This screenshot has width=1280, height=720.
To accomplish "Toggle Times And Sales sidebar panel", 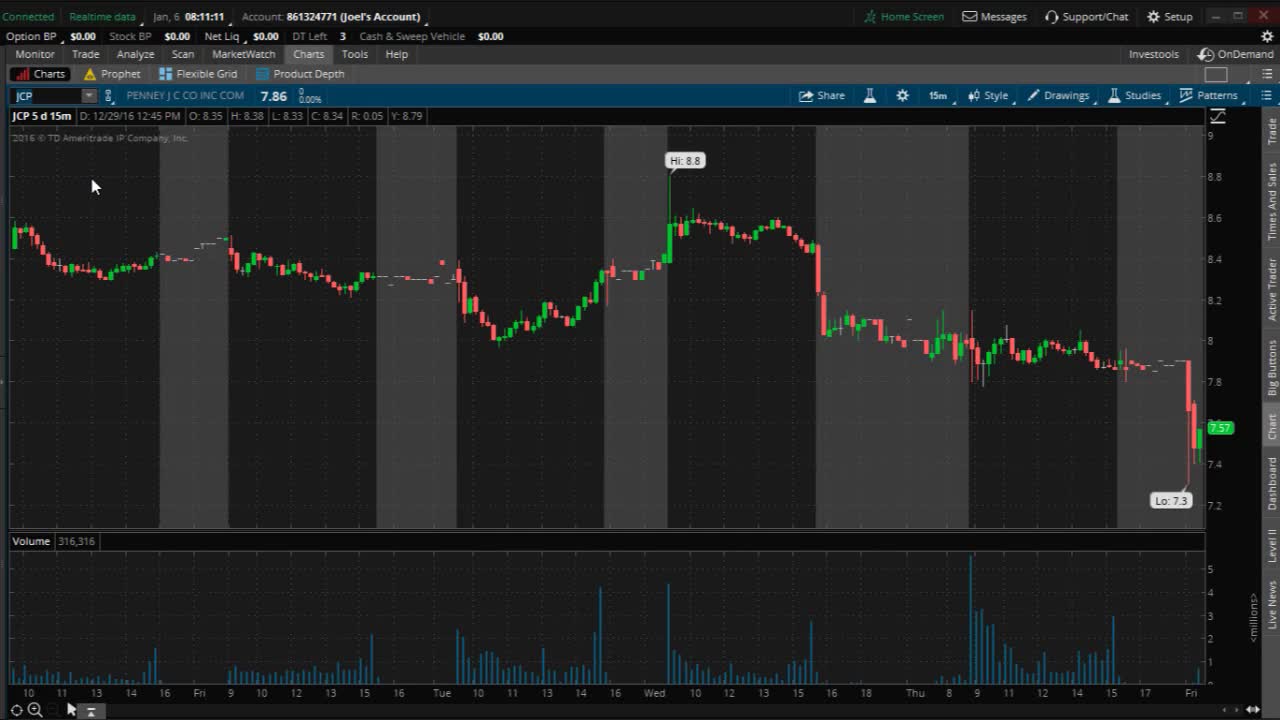I will pos(1272,201).
